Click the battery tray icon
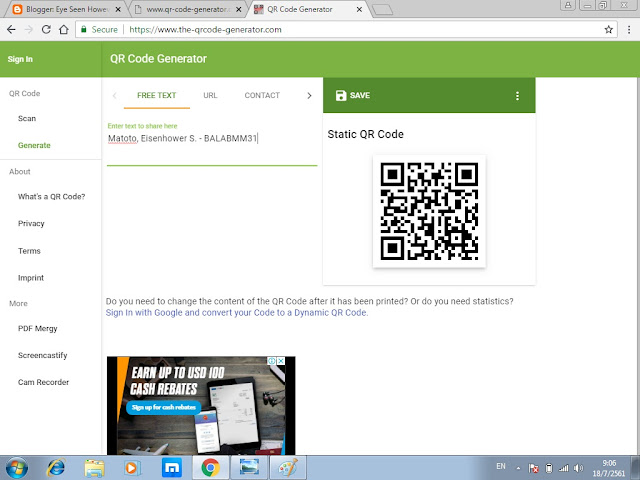This screenshot has height=480, width=640. click(549, 468)
